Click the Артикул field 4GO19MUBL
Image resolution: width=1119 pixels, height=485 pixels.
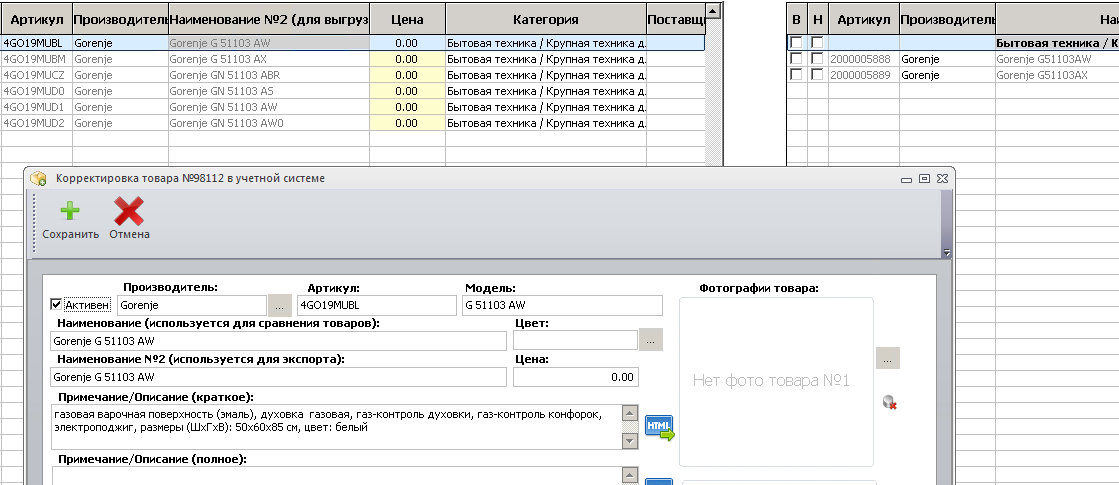click(377, 306)
